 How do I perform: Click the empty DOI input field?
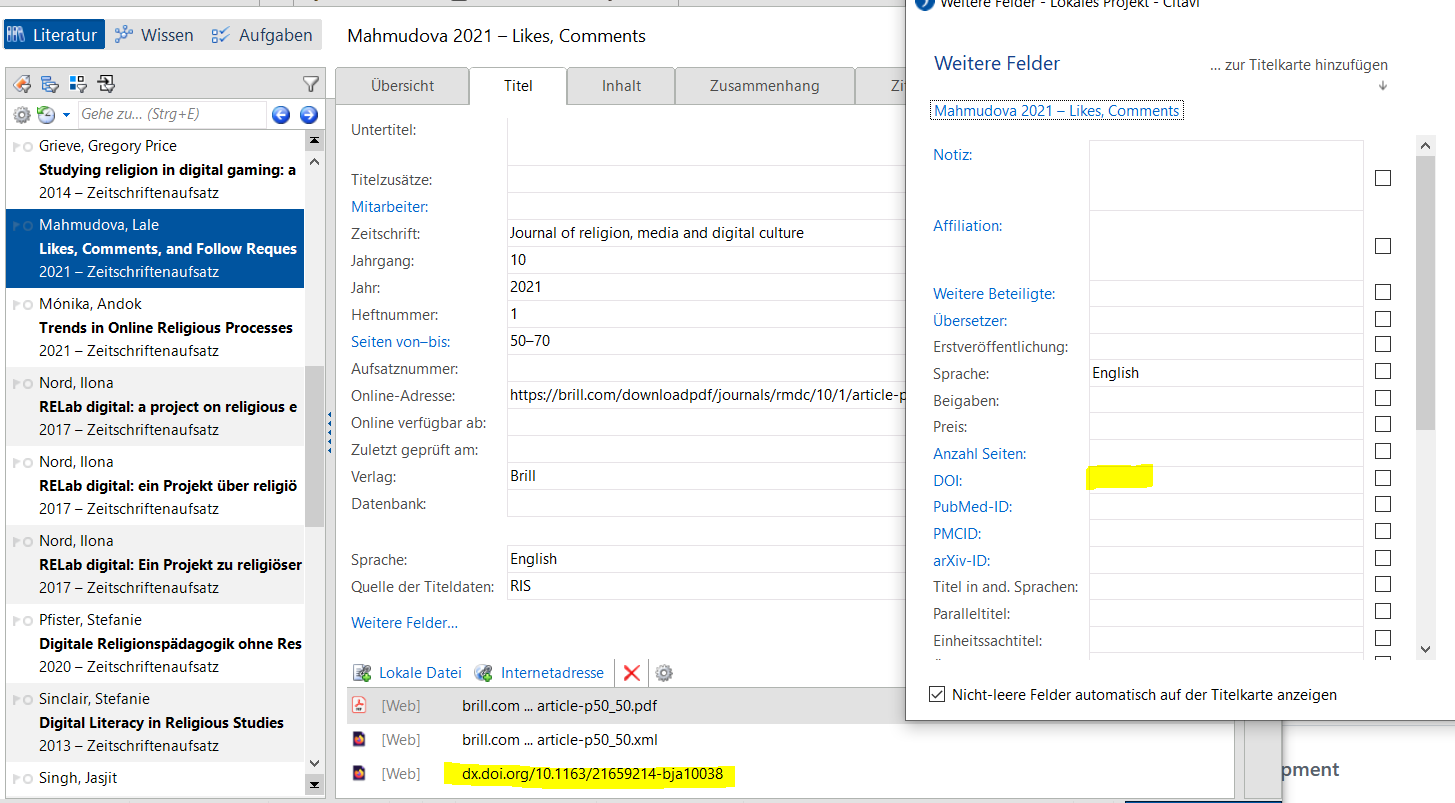tap(1226, 479)
